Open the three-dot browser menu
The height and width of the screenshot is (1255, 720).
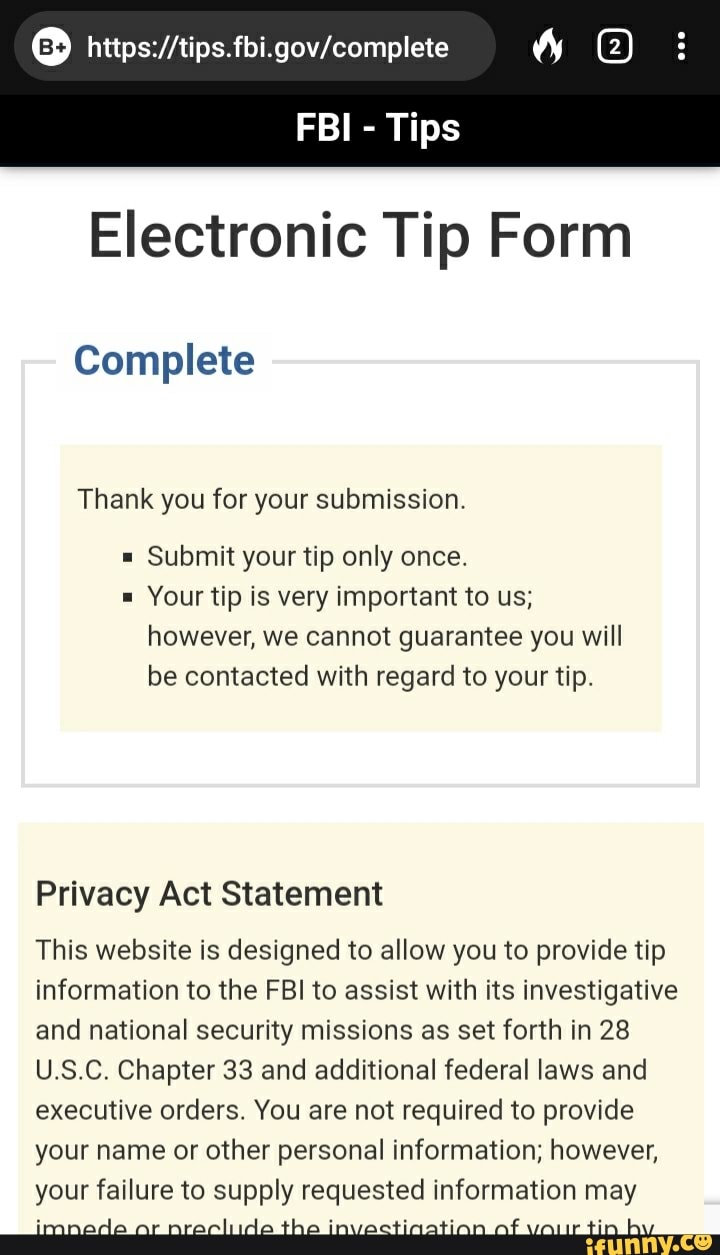tap(681, 47)
